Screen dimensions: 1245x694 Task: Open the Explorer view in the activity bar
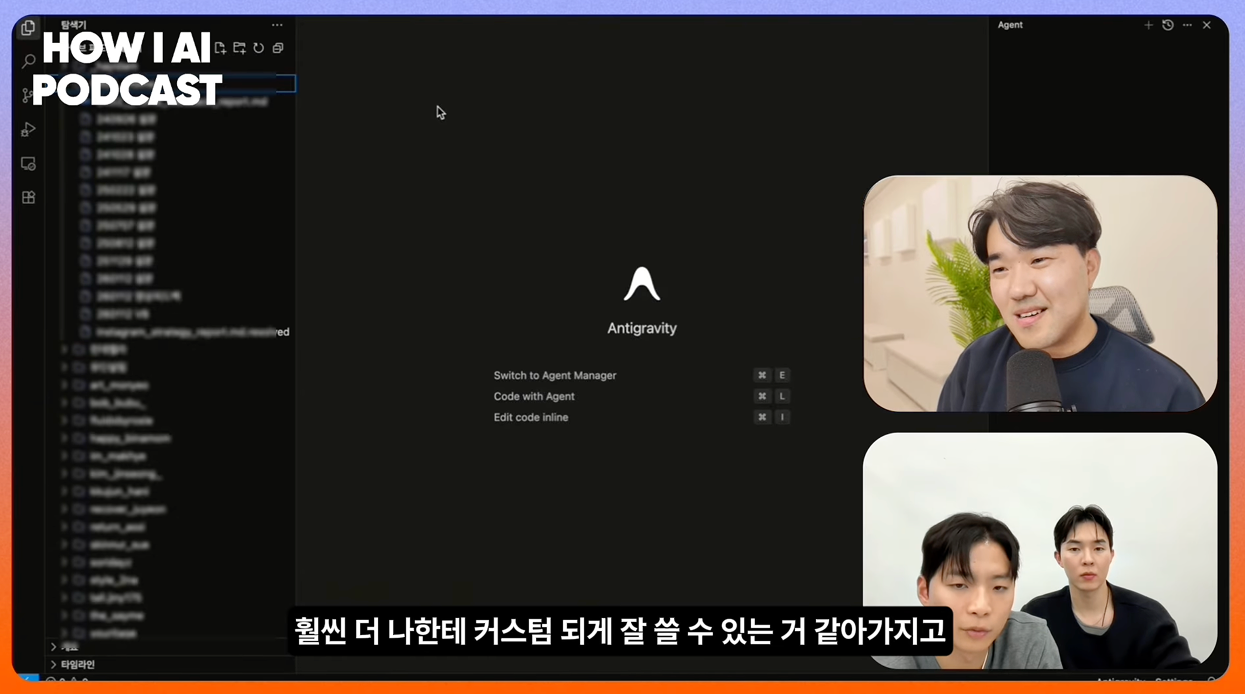(x=27, y=29)
